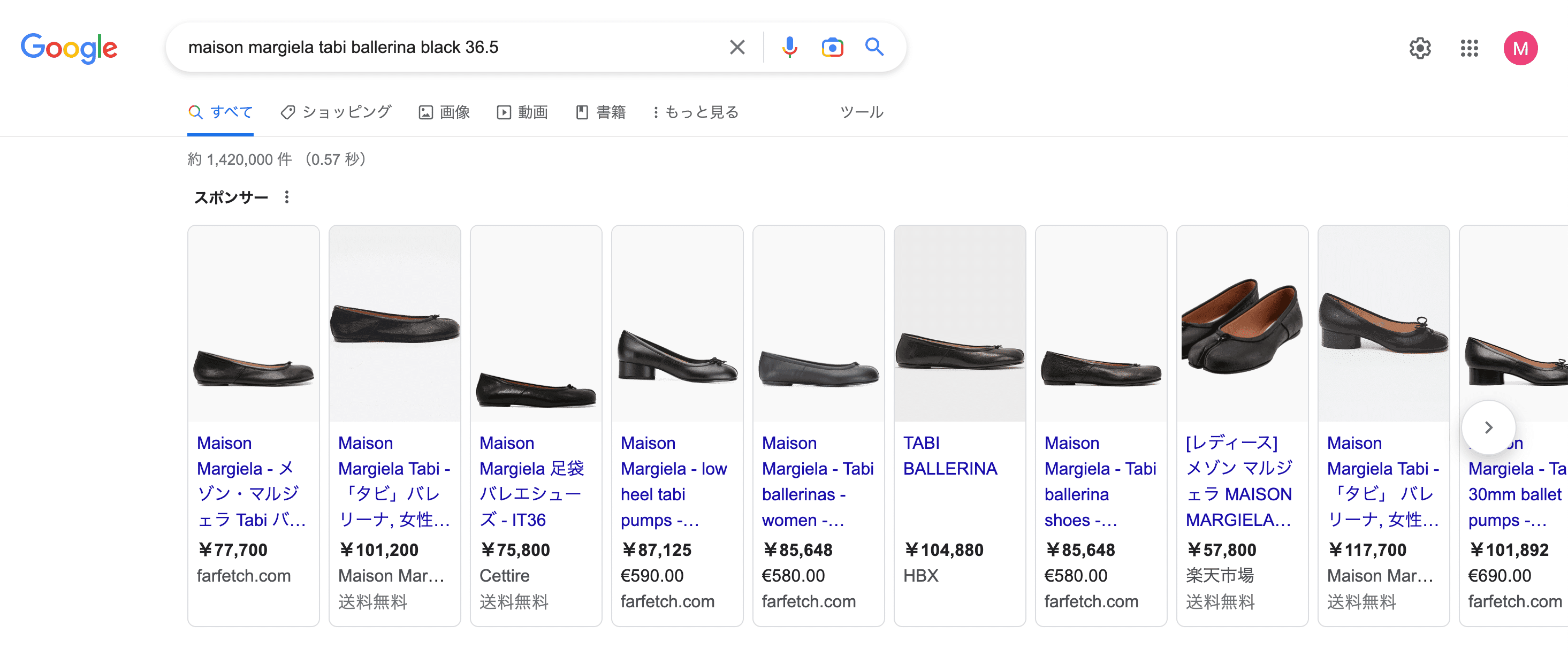Open the three-dot menu next to スポンサー
1568x656 pixels.
coord(287,196)
